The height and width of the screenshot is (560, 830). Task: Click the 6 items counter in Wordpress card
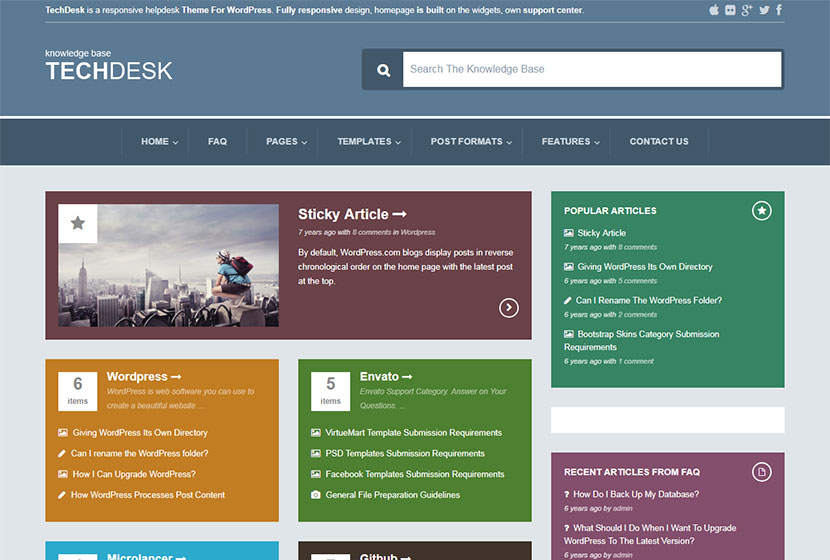pos(78,392)
